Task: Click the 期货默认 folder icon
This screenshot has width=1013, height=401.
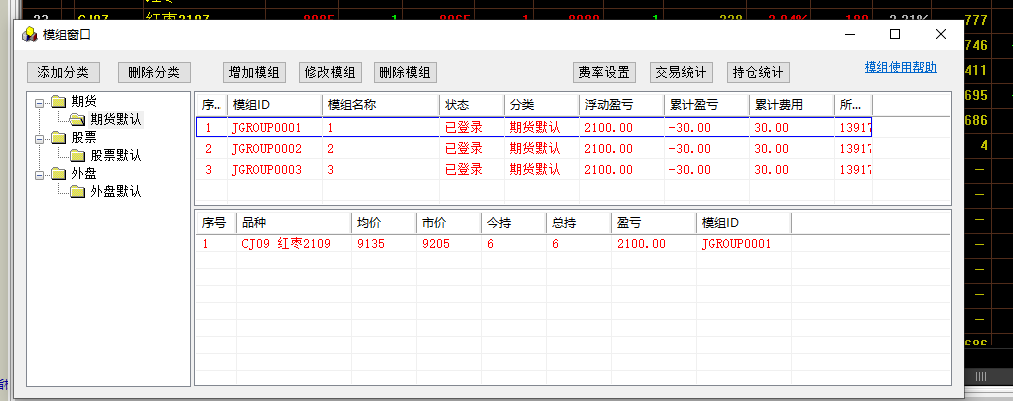Action: pos(78,119)
